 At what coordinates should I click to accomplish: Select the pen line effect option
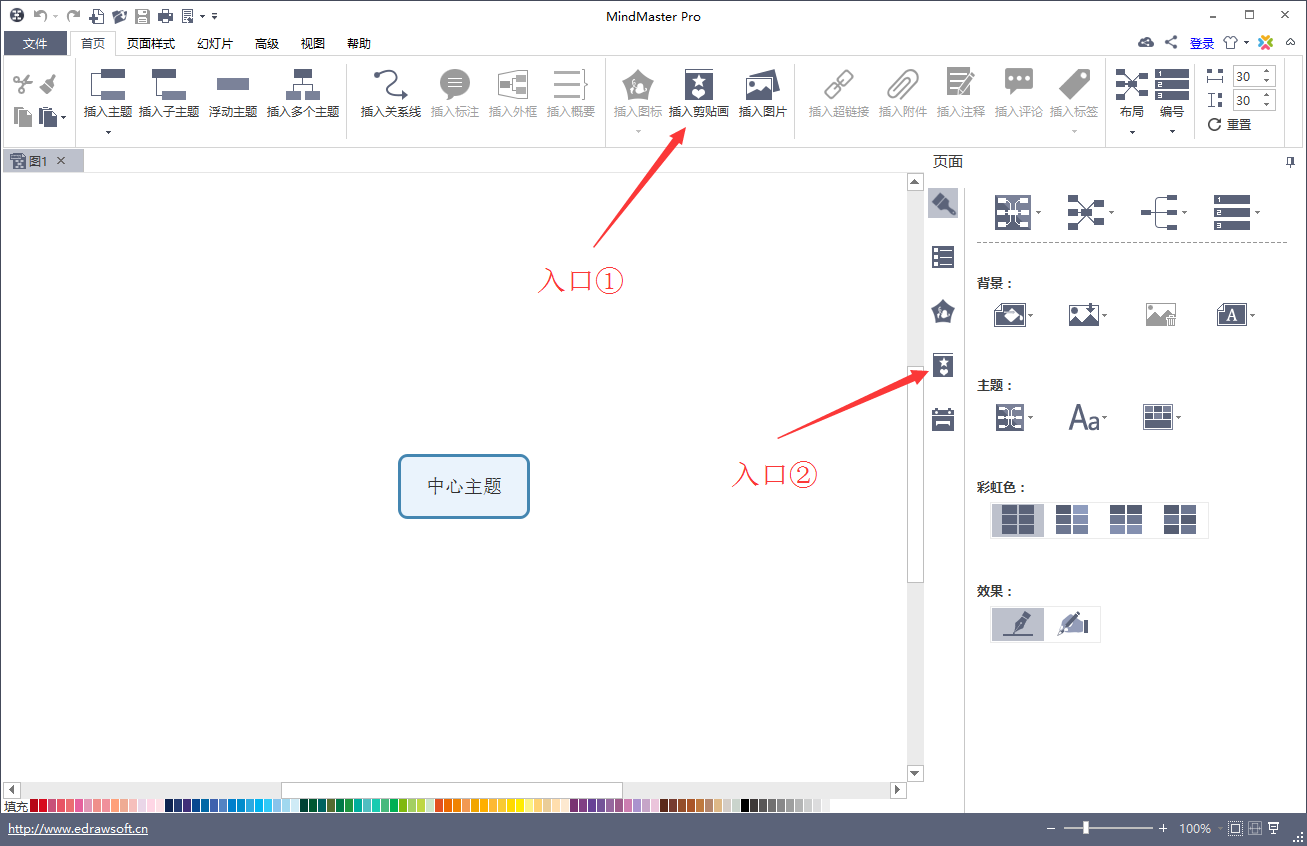pos(1018,624)
